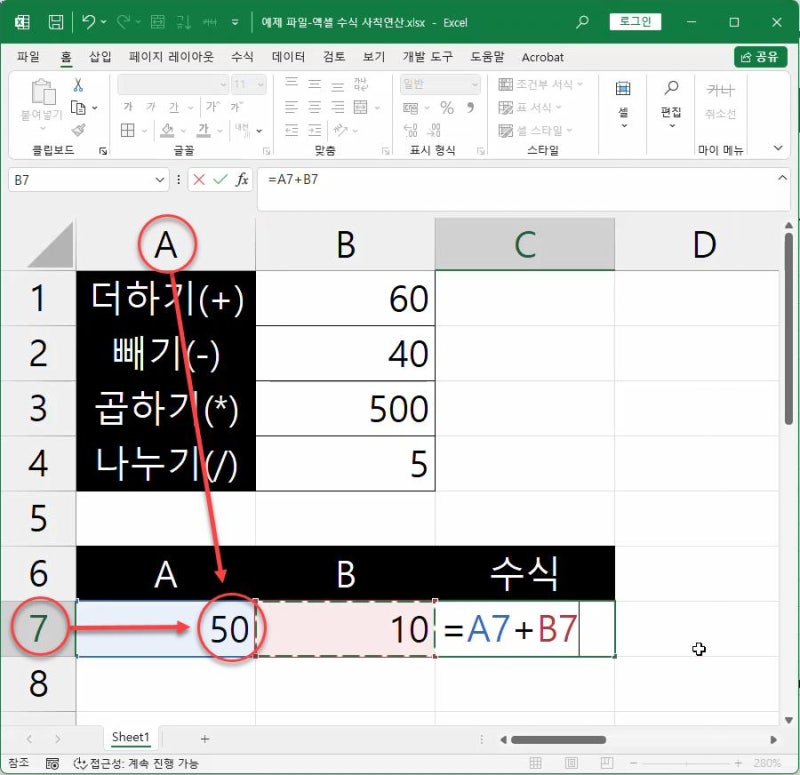Click the cancel X beside formula bar
This screenshot has width=800, height=775.
tap(199, 180)
